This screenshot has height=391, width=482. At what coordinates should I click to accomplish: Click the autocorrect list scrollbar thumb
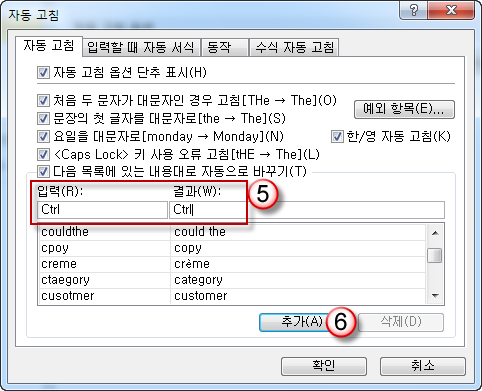click(435, 255)
